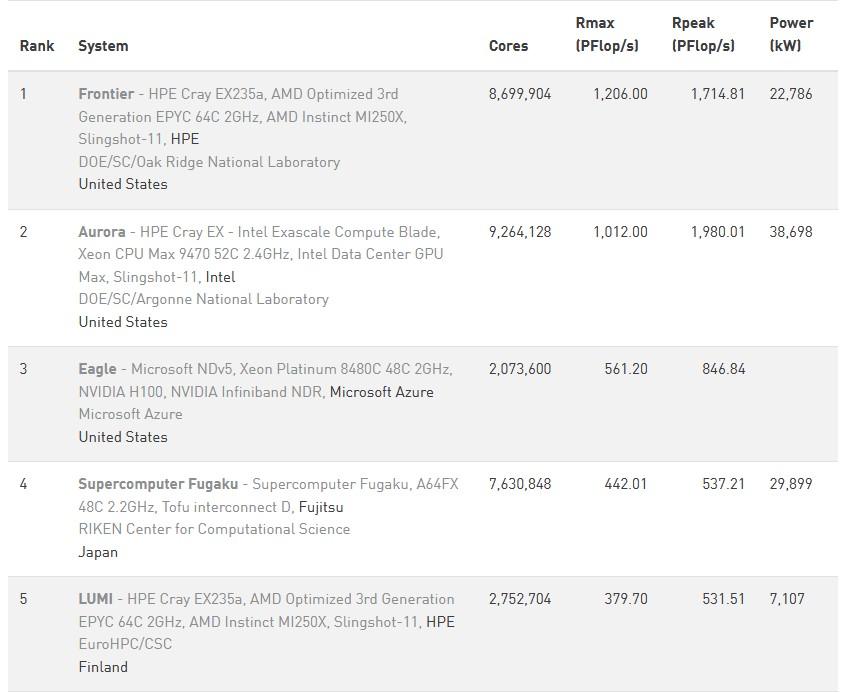The image size is (847, 693).
Task: Select RIKEN Center for Computational Science
Action: point(214,529)
